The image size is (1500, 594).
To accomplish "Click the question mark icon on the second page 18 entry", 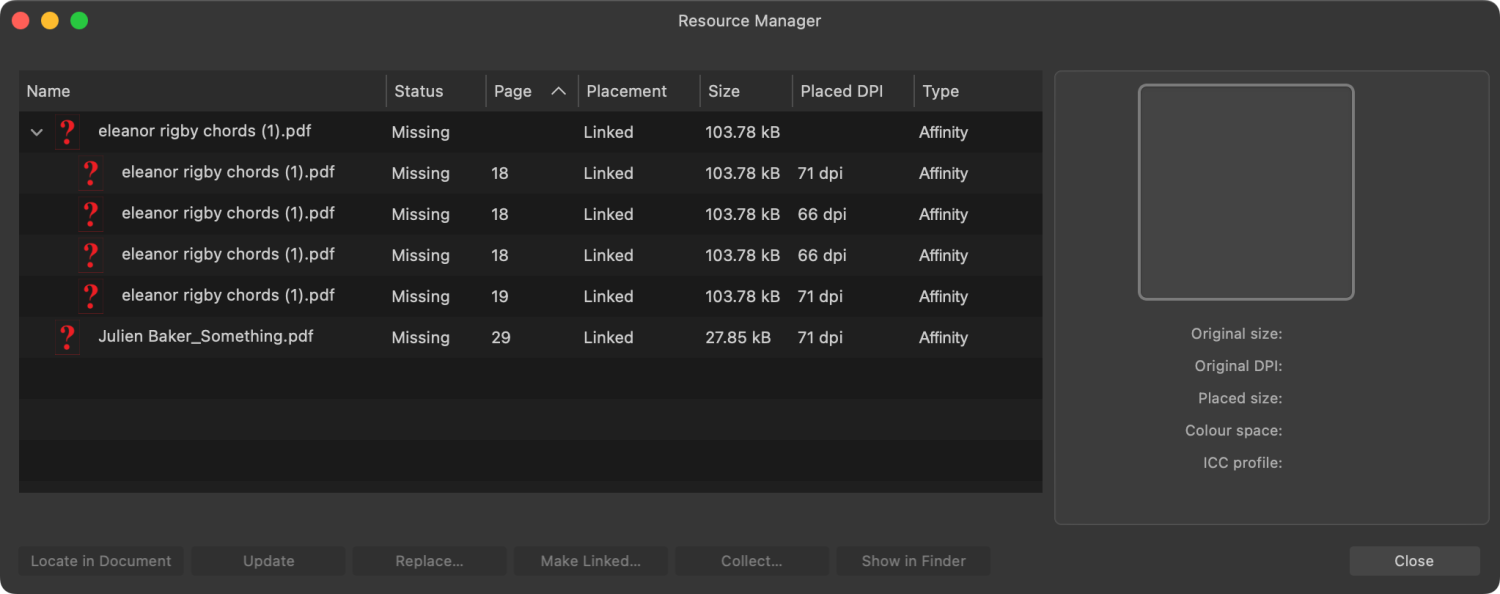I will pos(91,214).
